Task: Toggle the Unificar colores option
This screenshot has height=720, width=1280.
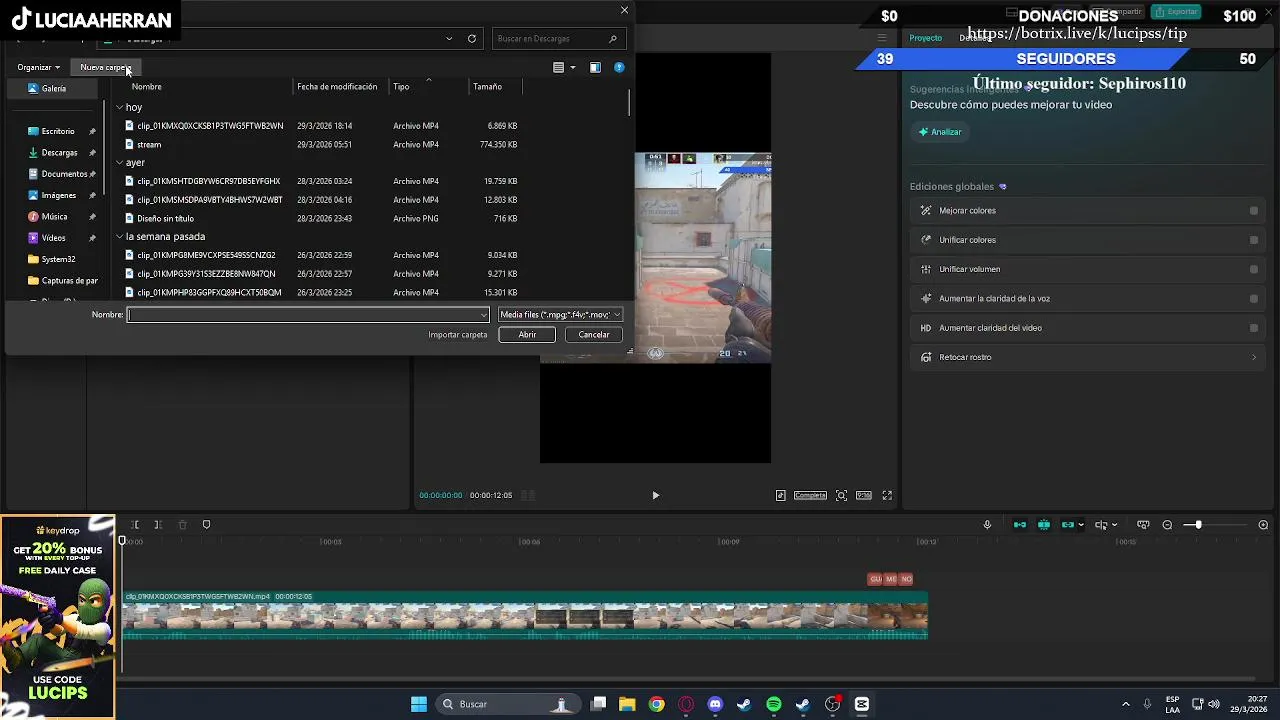Action: [x=1254, y=240]
